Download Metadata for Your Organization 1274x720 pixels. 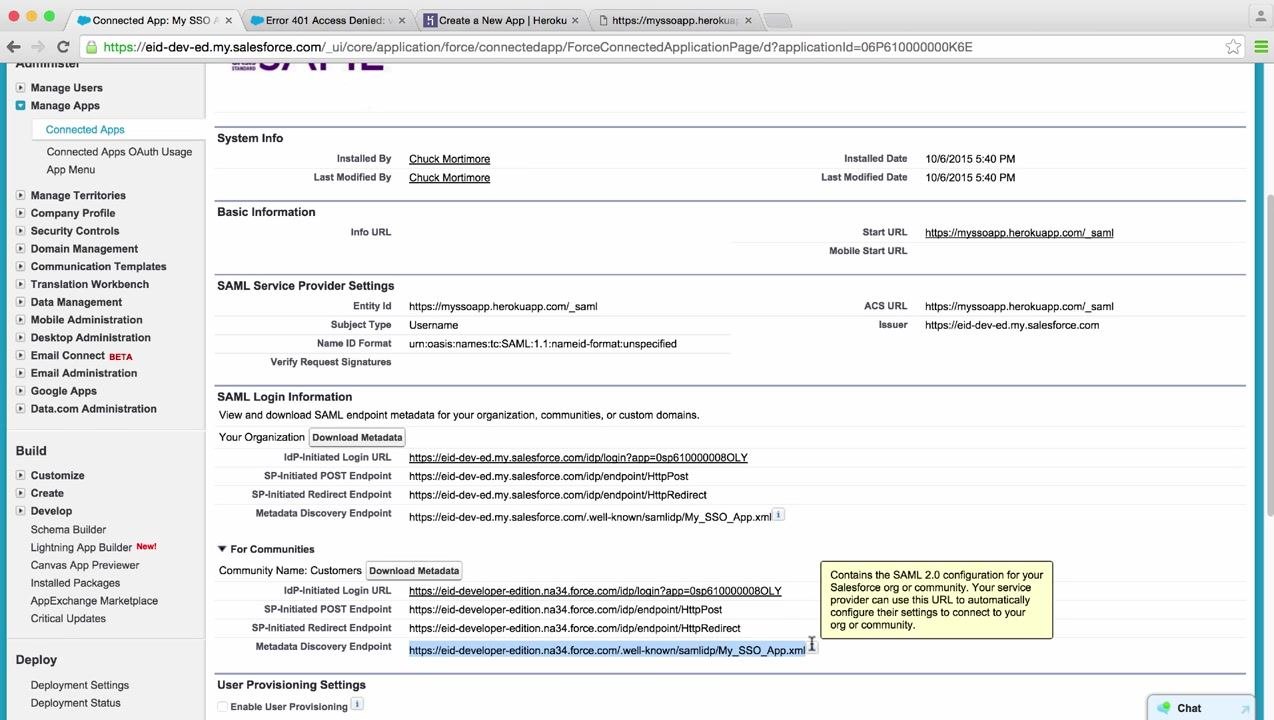click(x=357, y=438)
